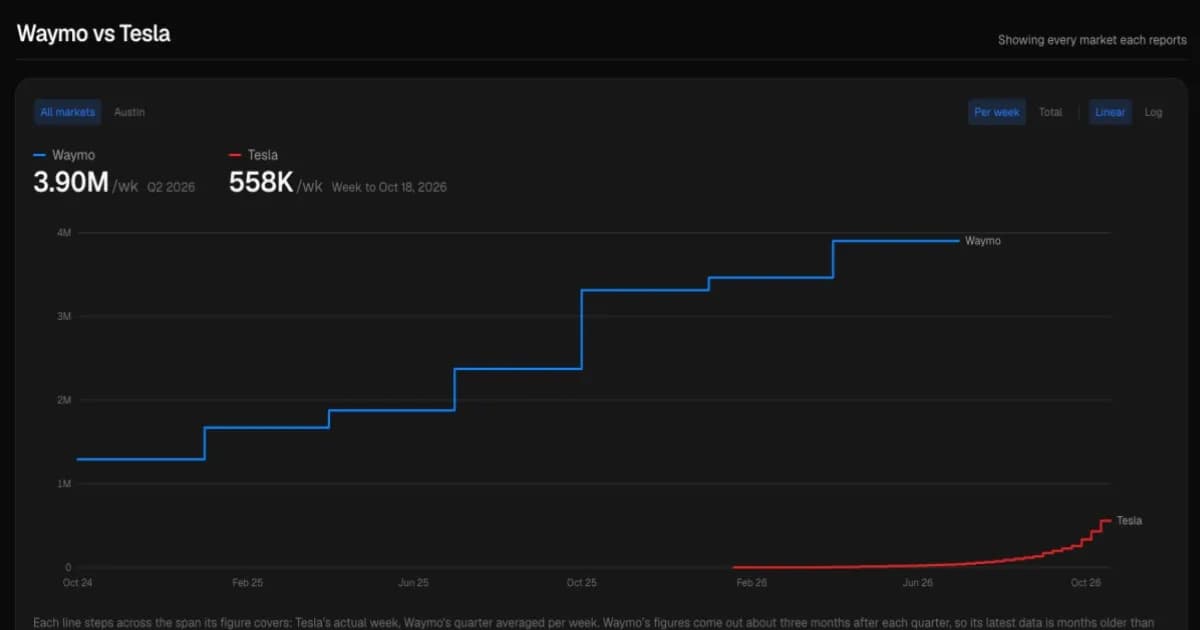Viewport: 1200px width, 630px height.
Task: Switch to the Austin market
Action: pos(129,112)
